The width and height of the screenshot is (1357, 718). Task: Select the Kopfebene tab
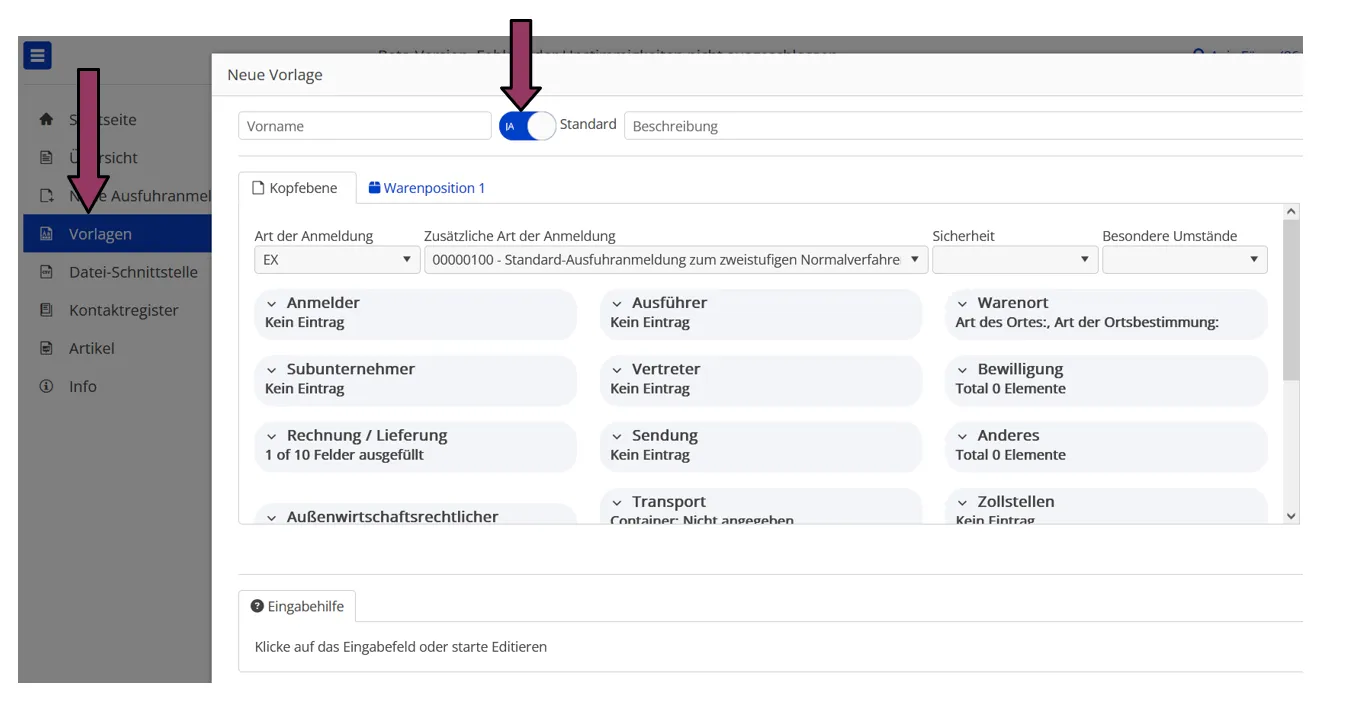[295, 188]
